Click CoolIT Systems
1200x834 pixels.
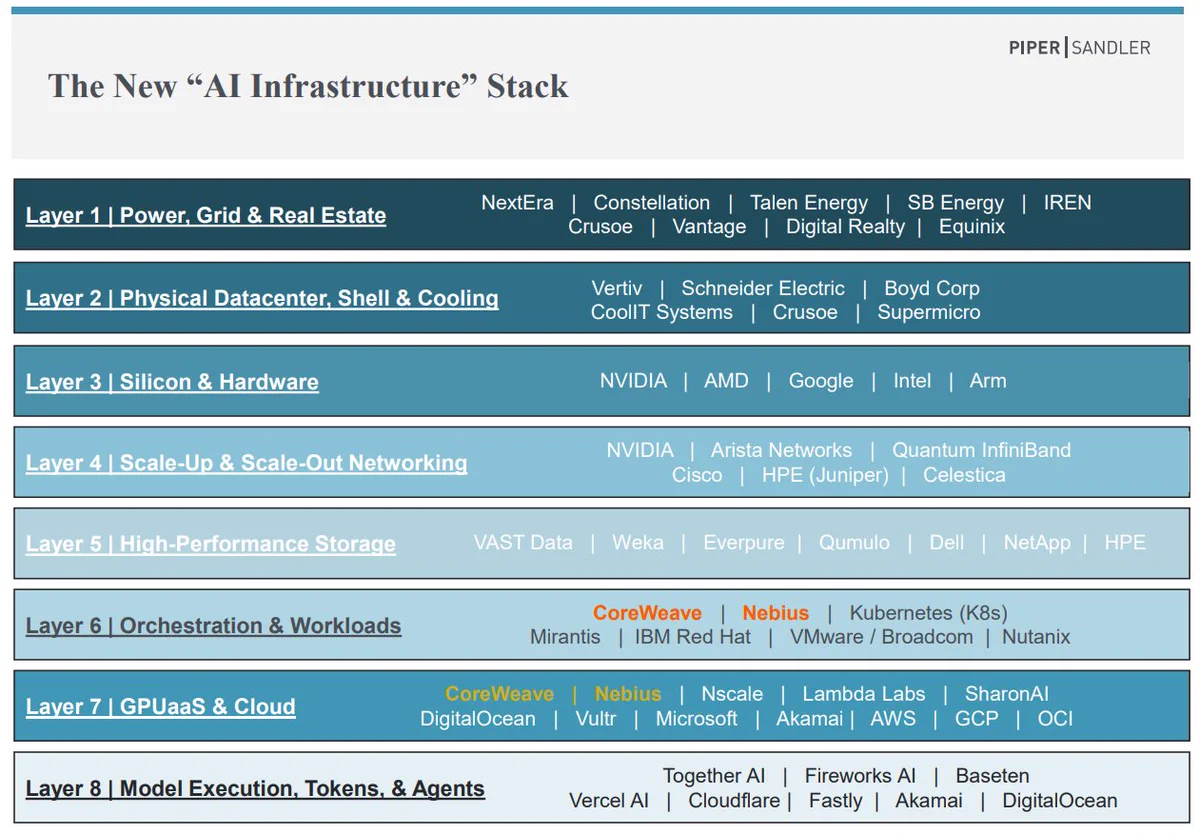(662, 313)
